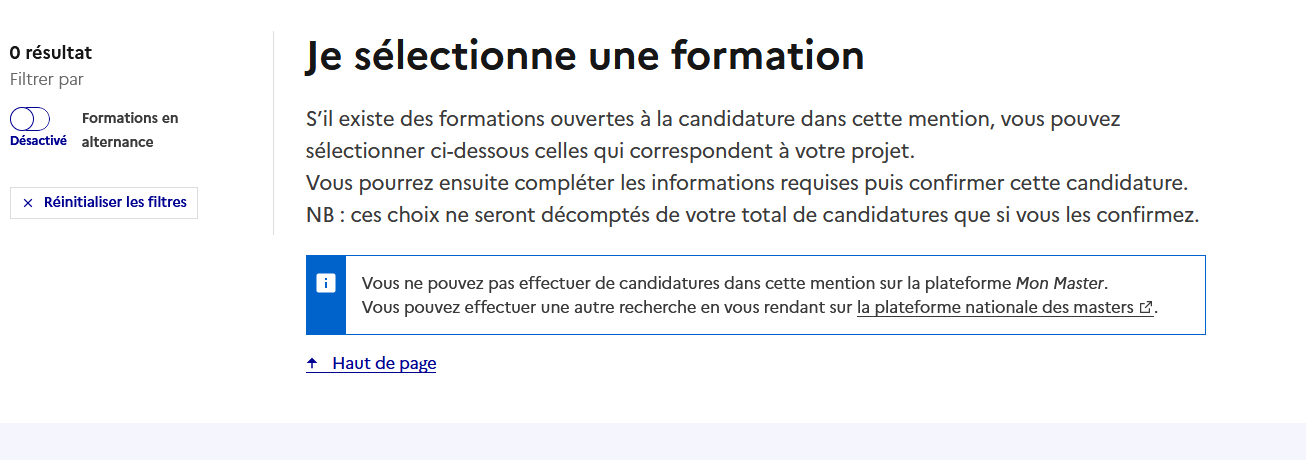Click the lavender band at the page bottom

pyautogui.click(x=652, y=441)
